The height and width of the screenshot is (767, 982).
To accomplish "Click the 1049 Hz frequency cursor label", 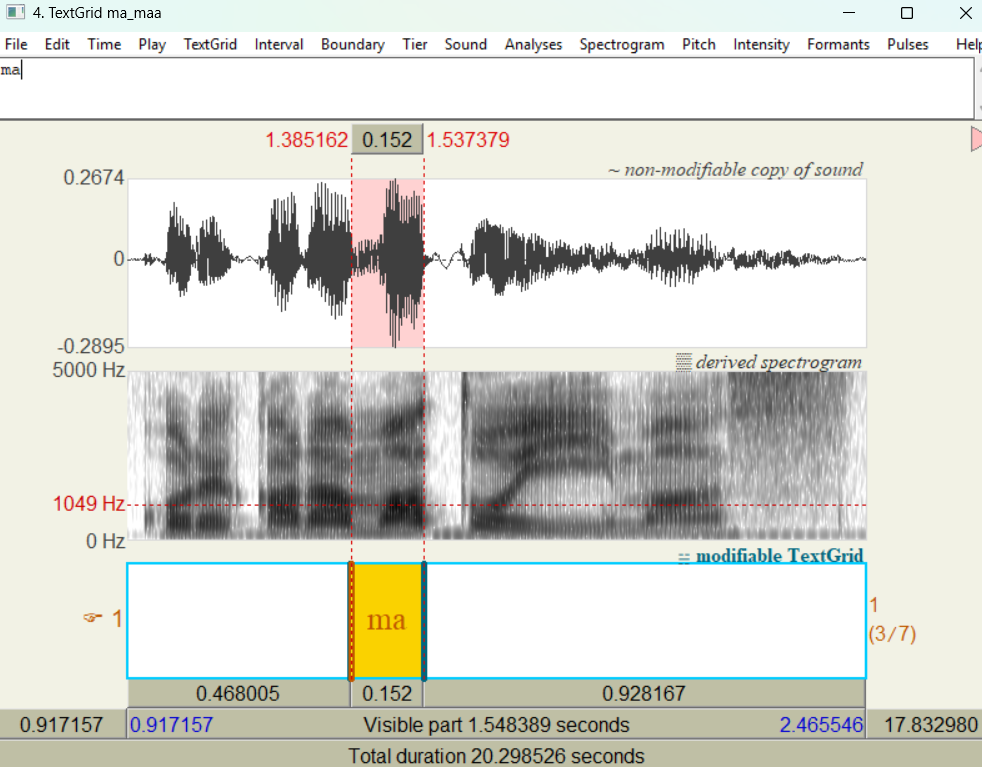I will point(89,503).
